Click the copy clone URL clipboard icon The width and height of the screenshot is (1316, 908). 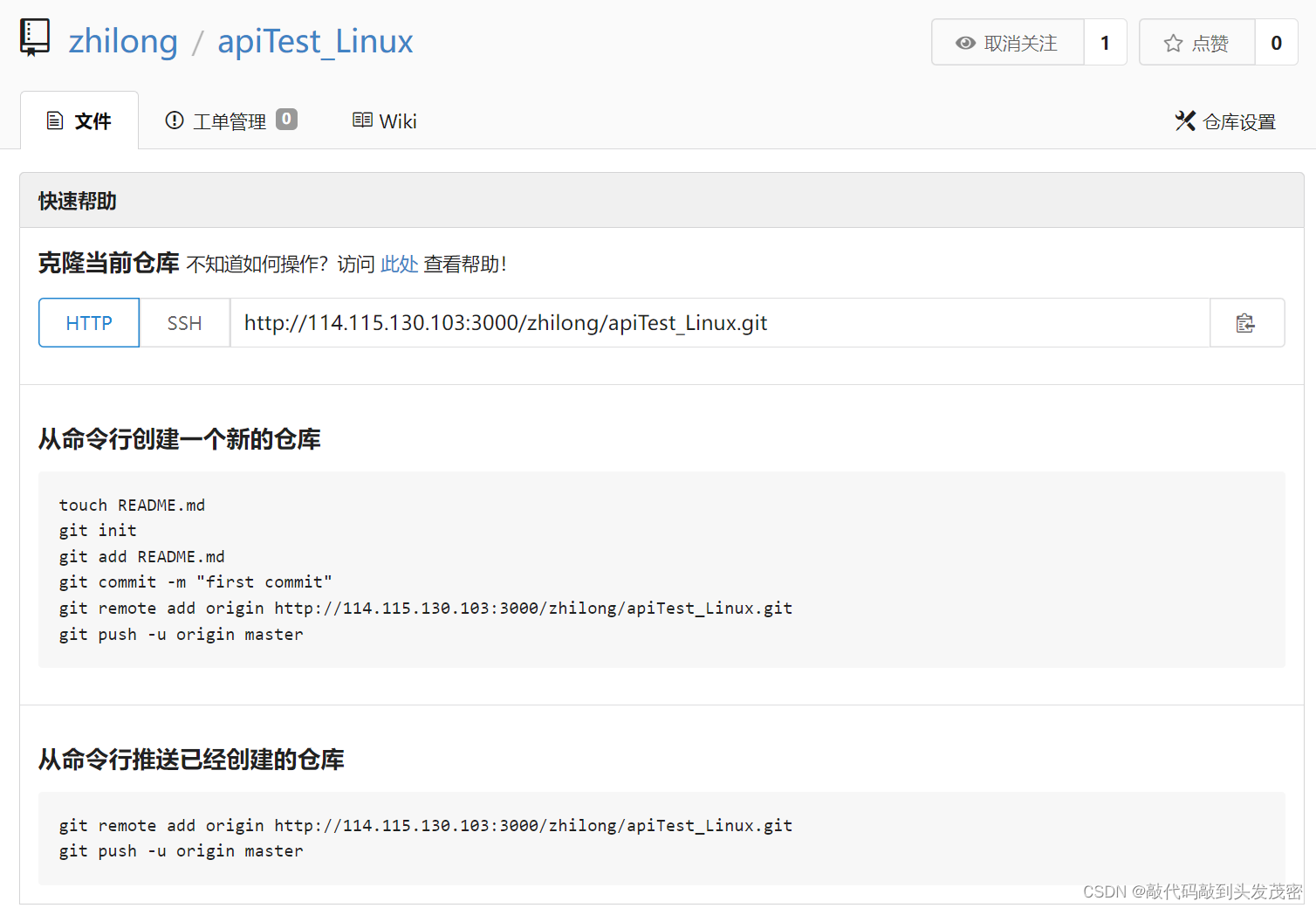(1245, 323)
